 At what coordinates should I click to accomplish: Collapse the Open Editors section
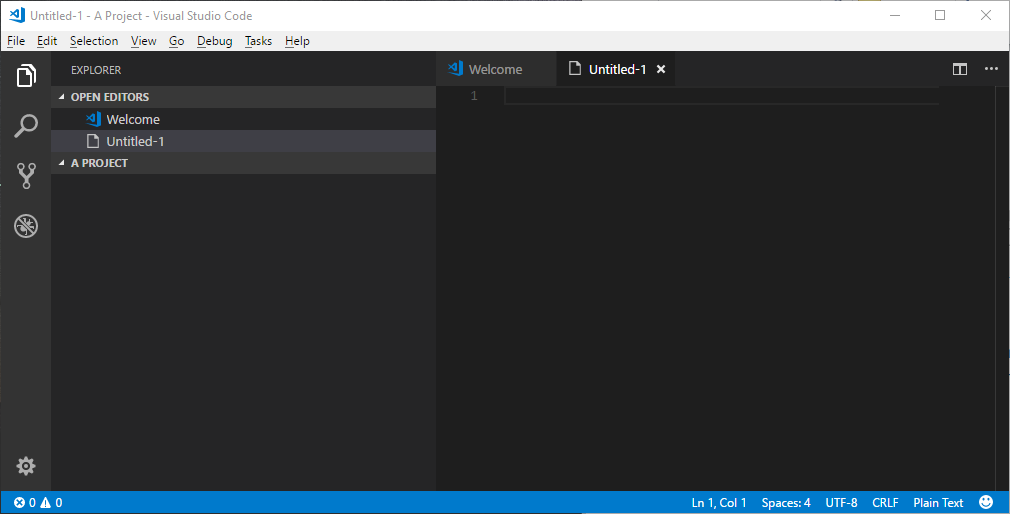(62, 97)
